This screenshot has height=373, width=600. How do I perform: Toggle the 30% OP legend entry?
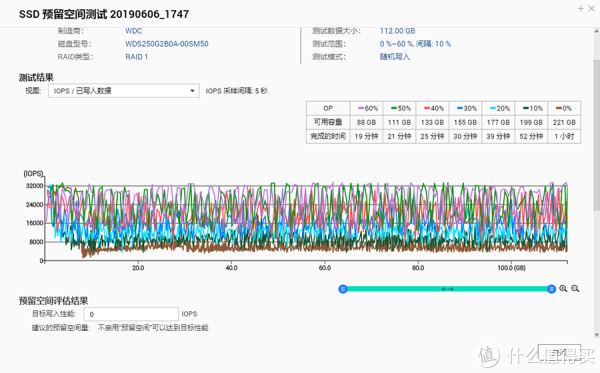(466, 108)
